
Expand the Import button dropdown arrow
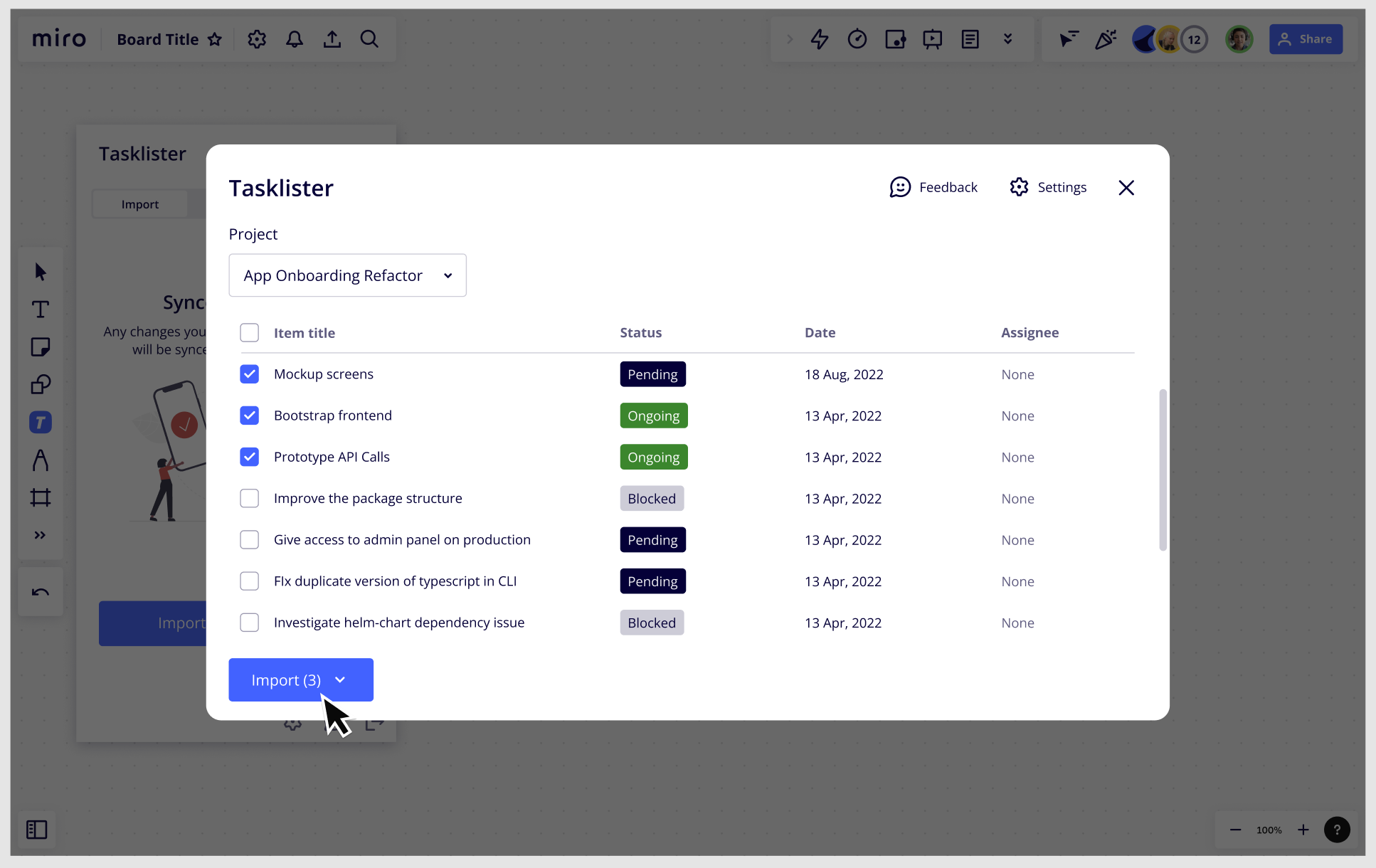(340, 679)
